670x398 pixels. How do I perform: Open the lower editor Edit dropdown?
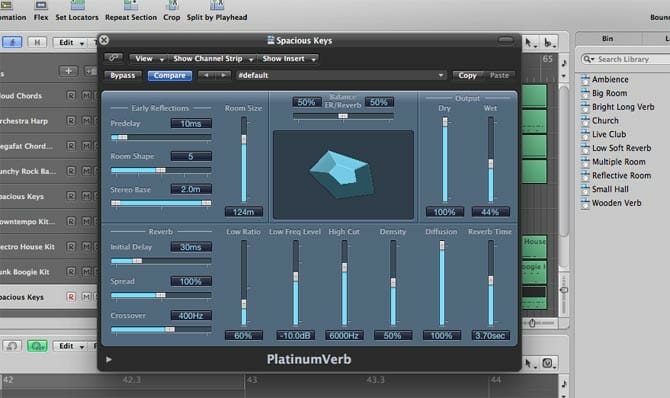tap(71, 346)
